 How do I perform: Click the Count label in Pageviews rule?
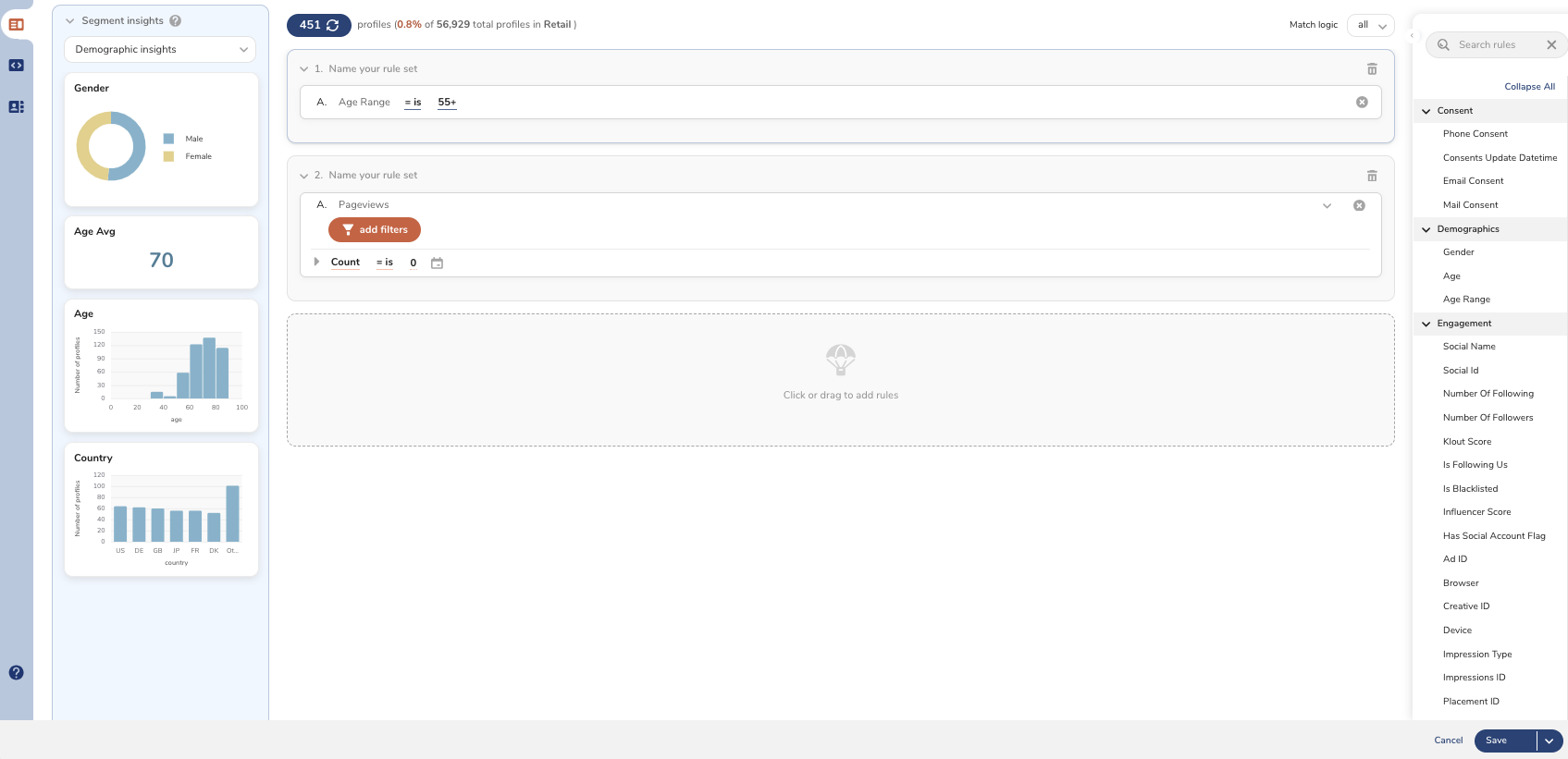pos(345,263)
